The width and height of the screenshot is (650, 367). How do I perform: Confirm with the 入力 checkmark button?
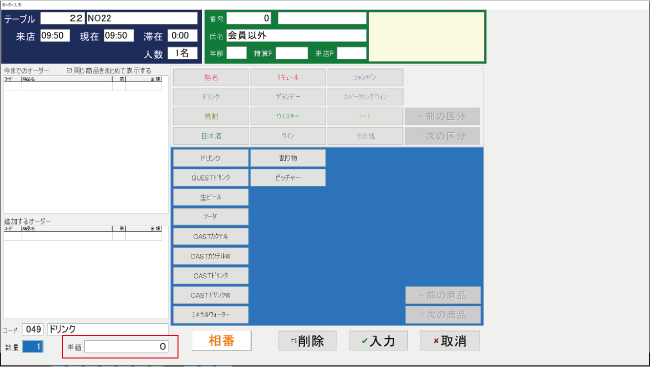pyautogui.click(x=378, y=341)
